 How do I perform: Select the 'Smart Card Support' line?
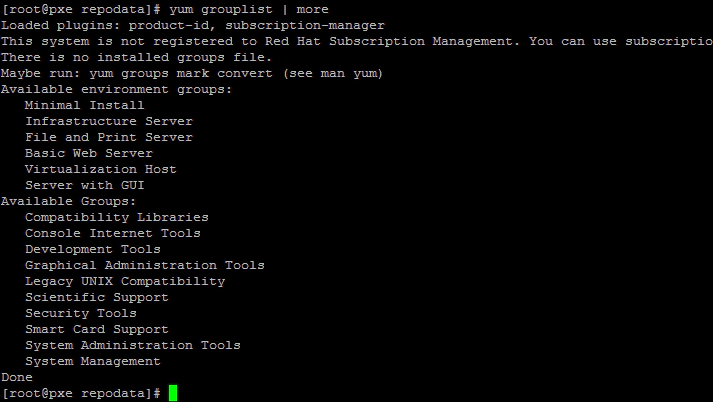(x=97, y=329)
